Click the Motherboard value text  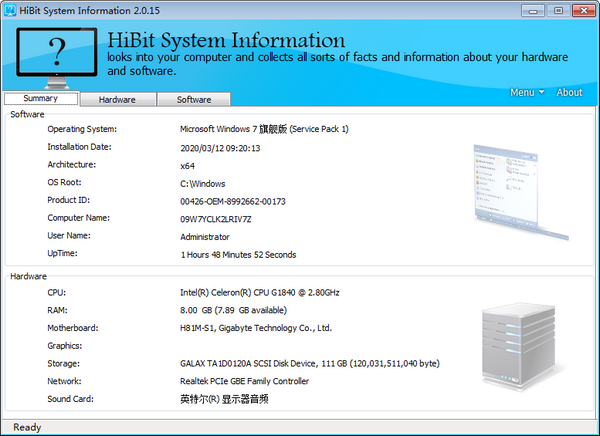tap(255, 328)
